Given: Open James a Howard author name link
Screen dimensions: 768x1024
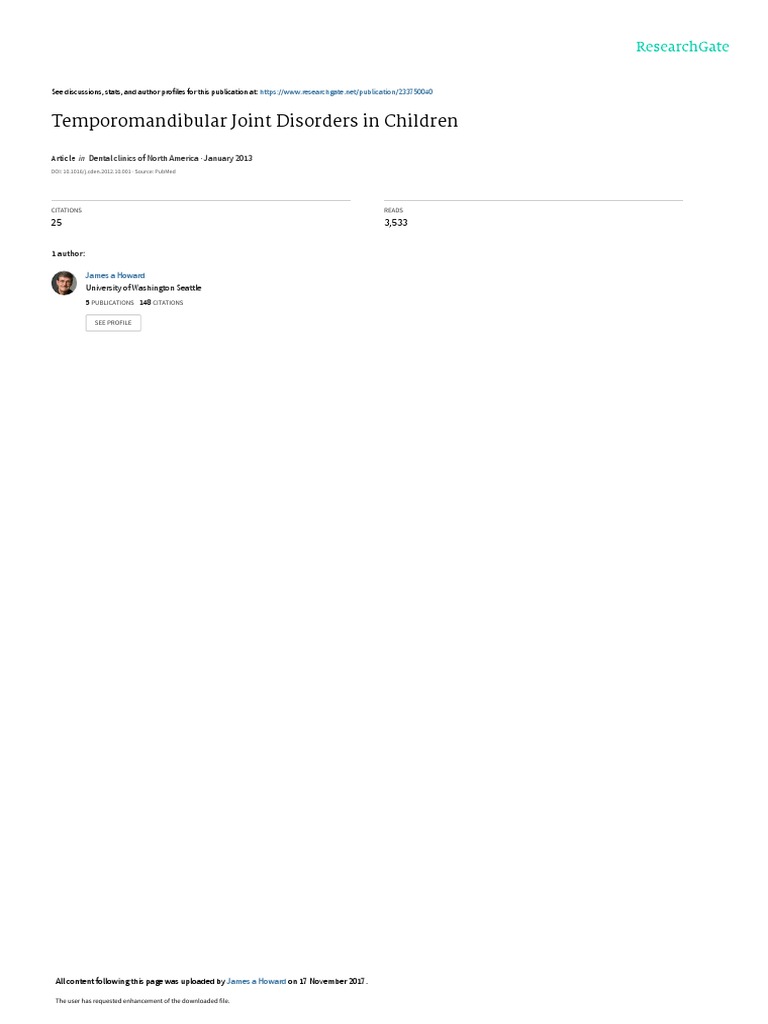Looking at the screenshot, I should click(x=115, y=276).
